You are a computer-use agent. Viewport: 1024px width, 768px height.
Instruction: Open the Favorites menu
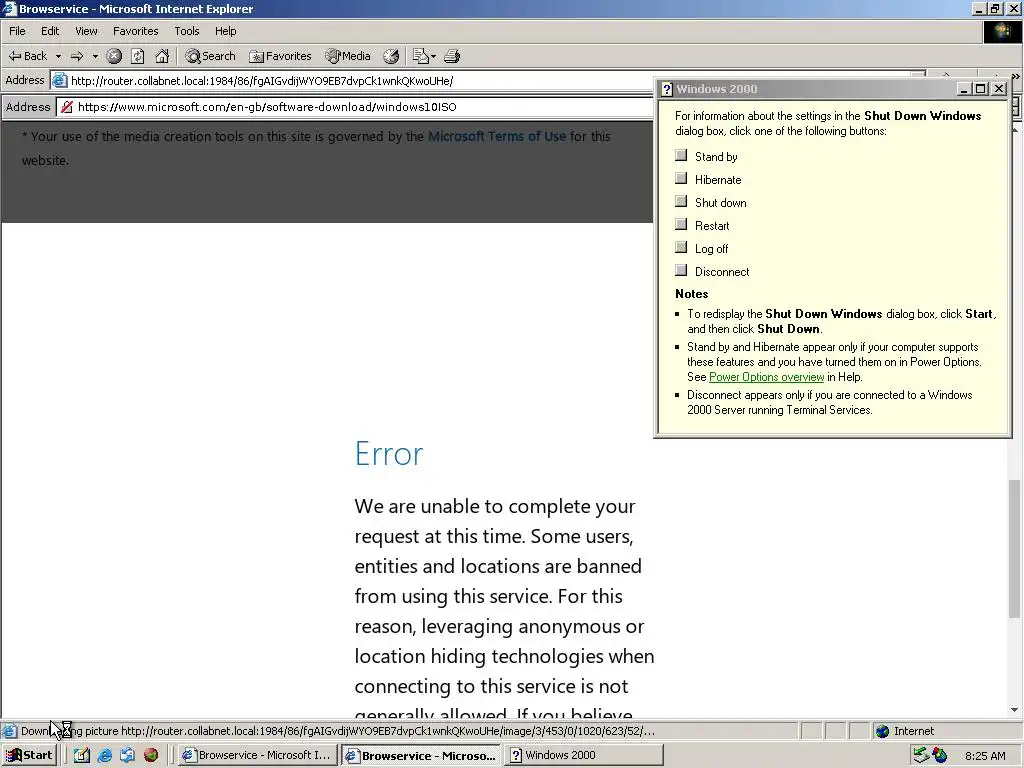135,31
